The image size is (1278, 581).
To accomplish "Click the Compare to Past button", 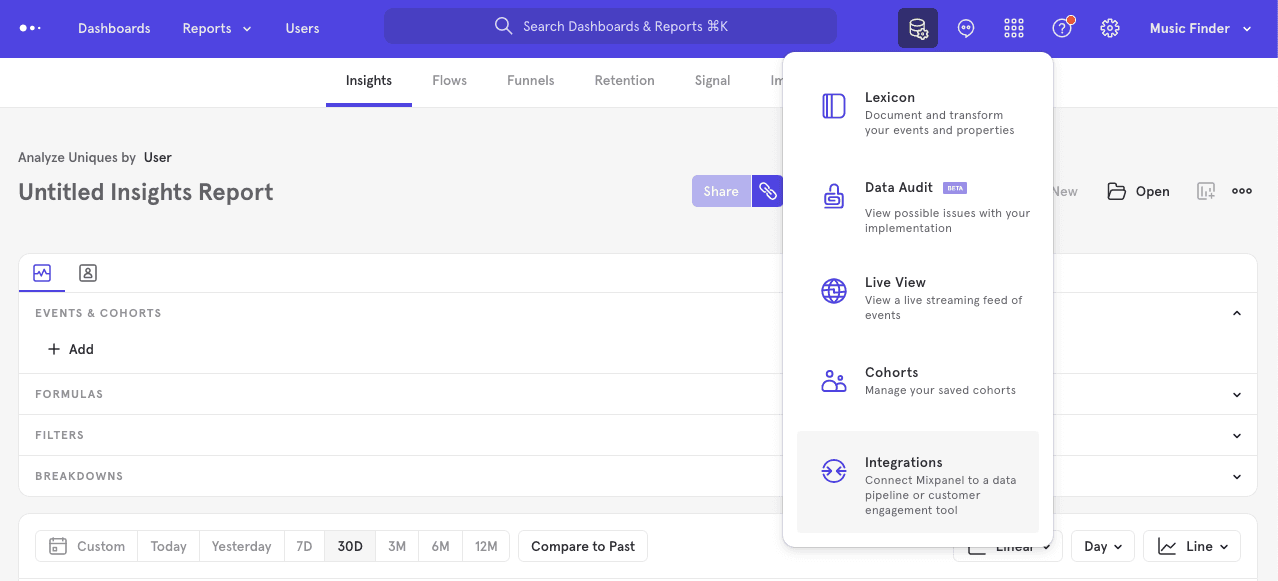I will click(582, 546).
